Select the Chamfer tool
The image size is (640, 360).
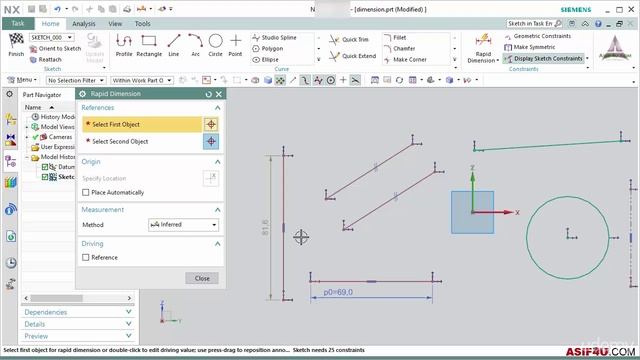click(399, 49)
